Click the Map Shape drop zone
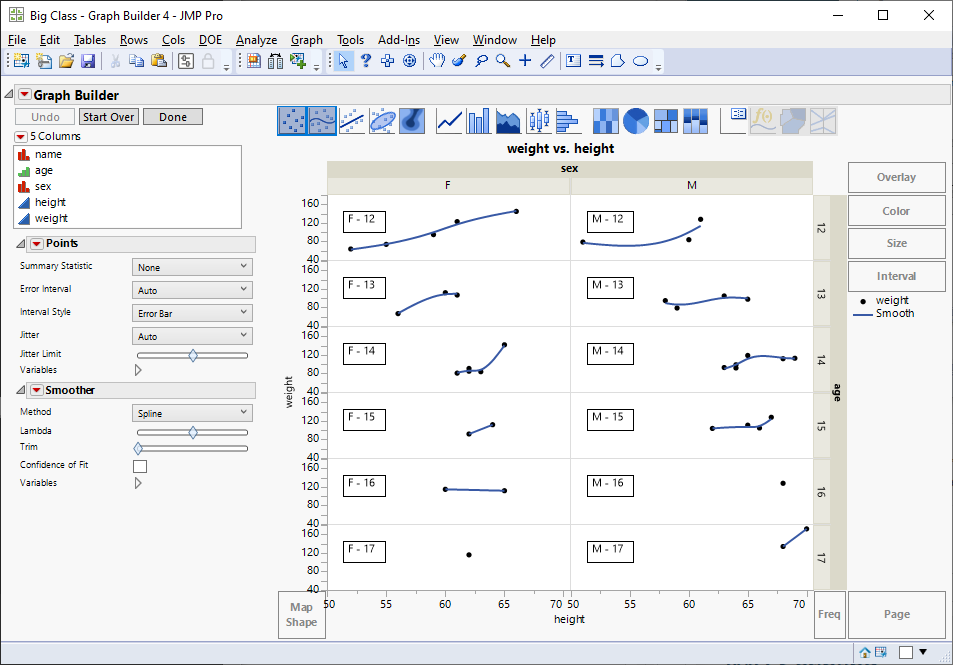 [x=301, y=615]
